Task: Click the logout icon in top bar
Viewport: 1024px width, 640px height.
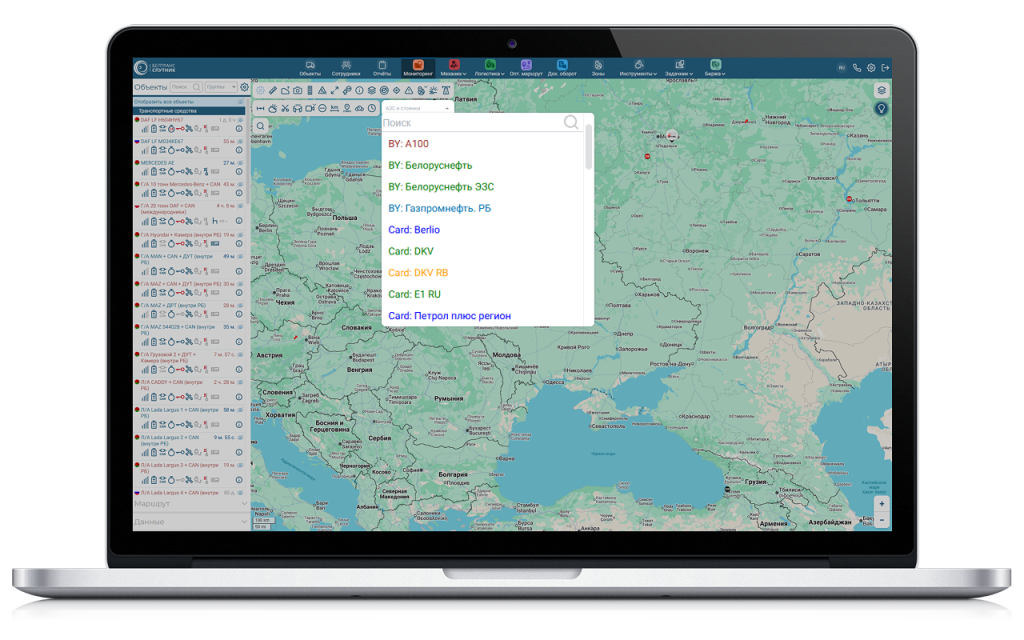Action: pyautogui.click(x=885, y=68)
